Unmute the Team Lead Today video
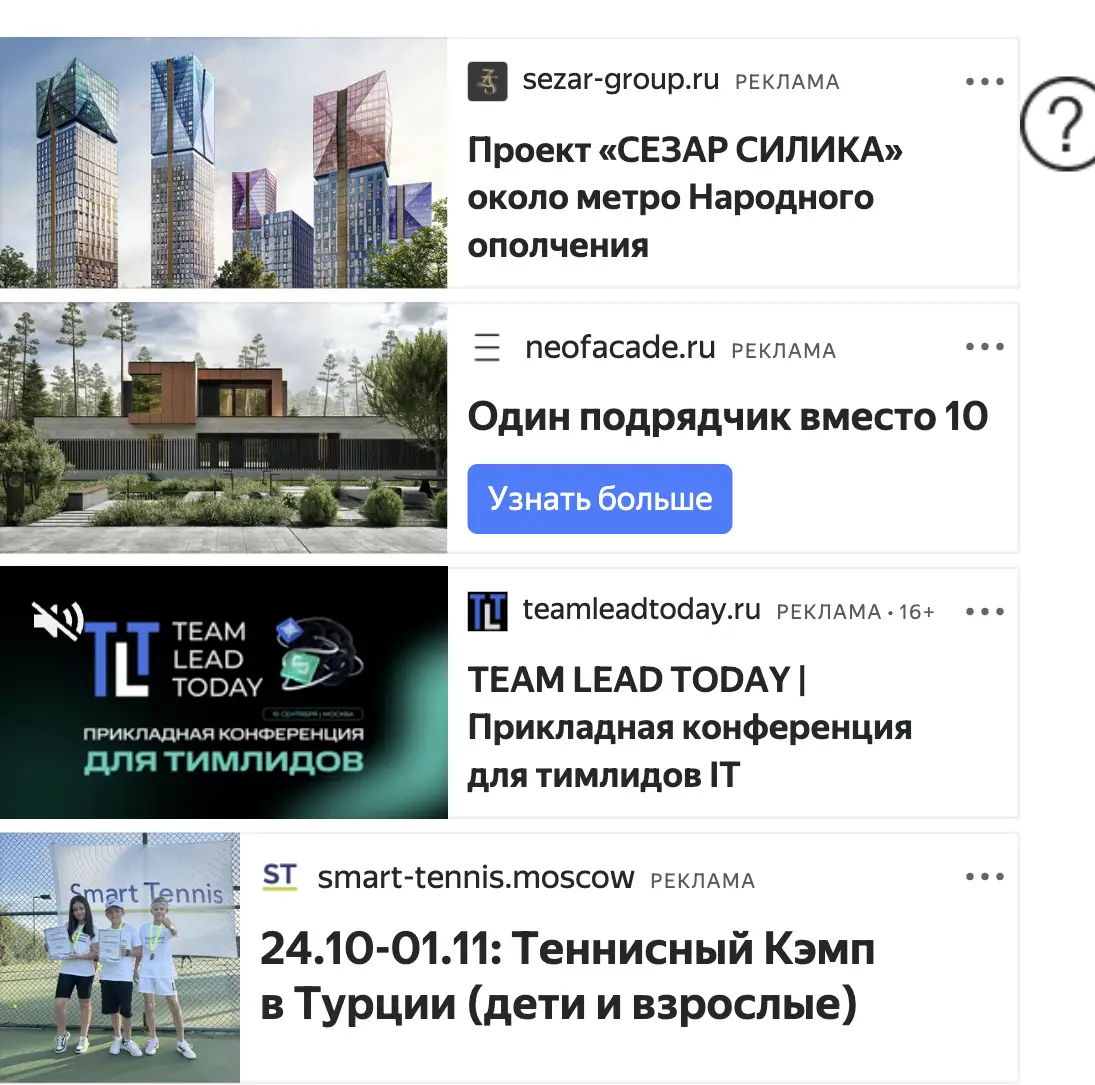 point(58,620)
